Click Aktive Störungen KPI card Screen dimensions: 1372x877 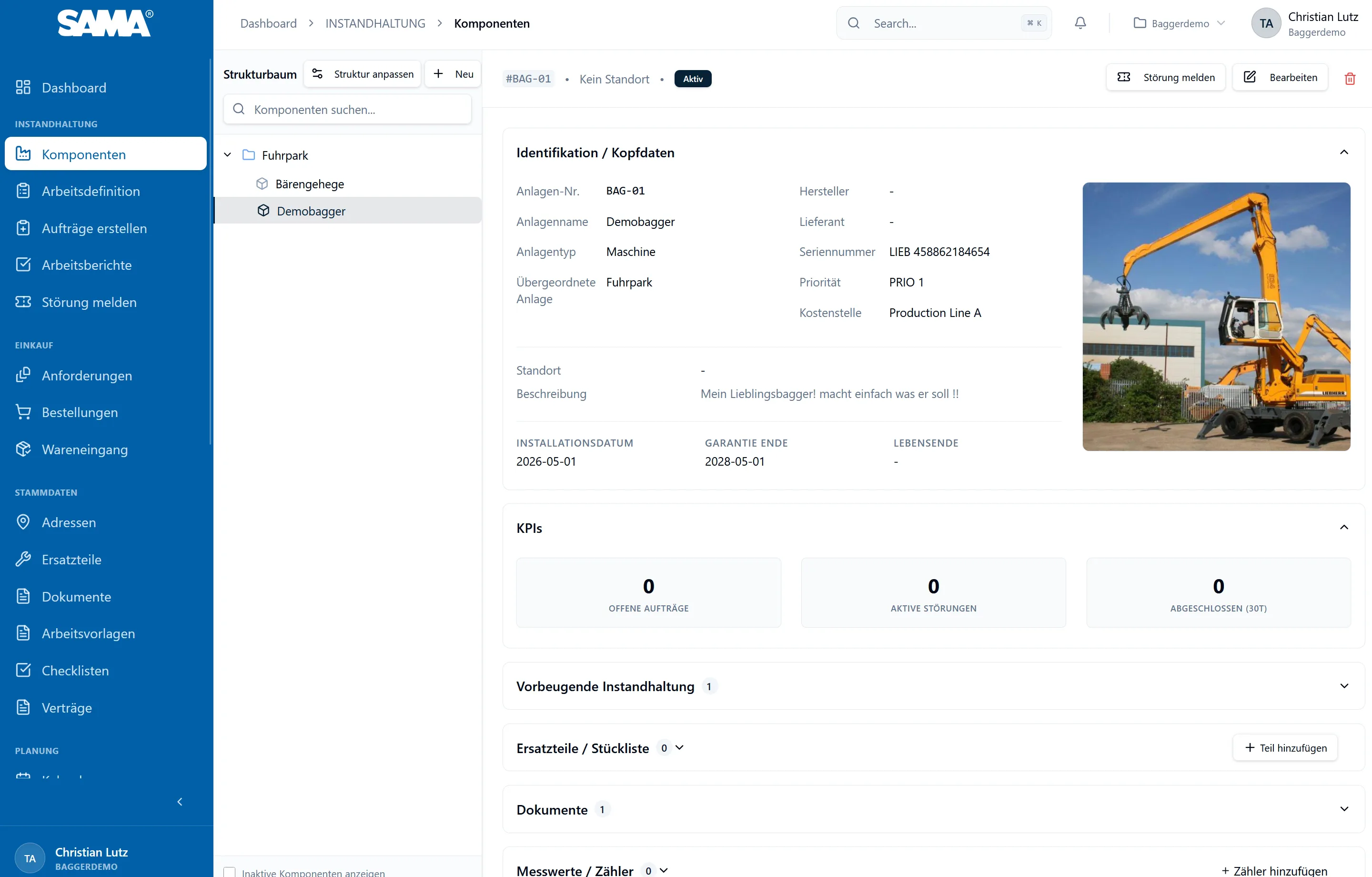[933, 593]
